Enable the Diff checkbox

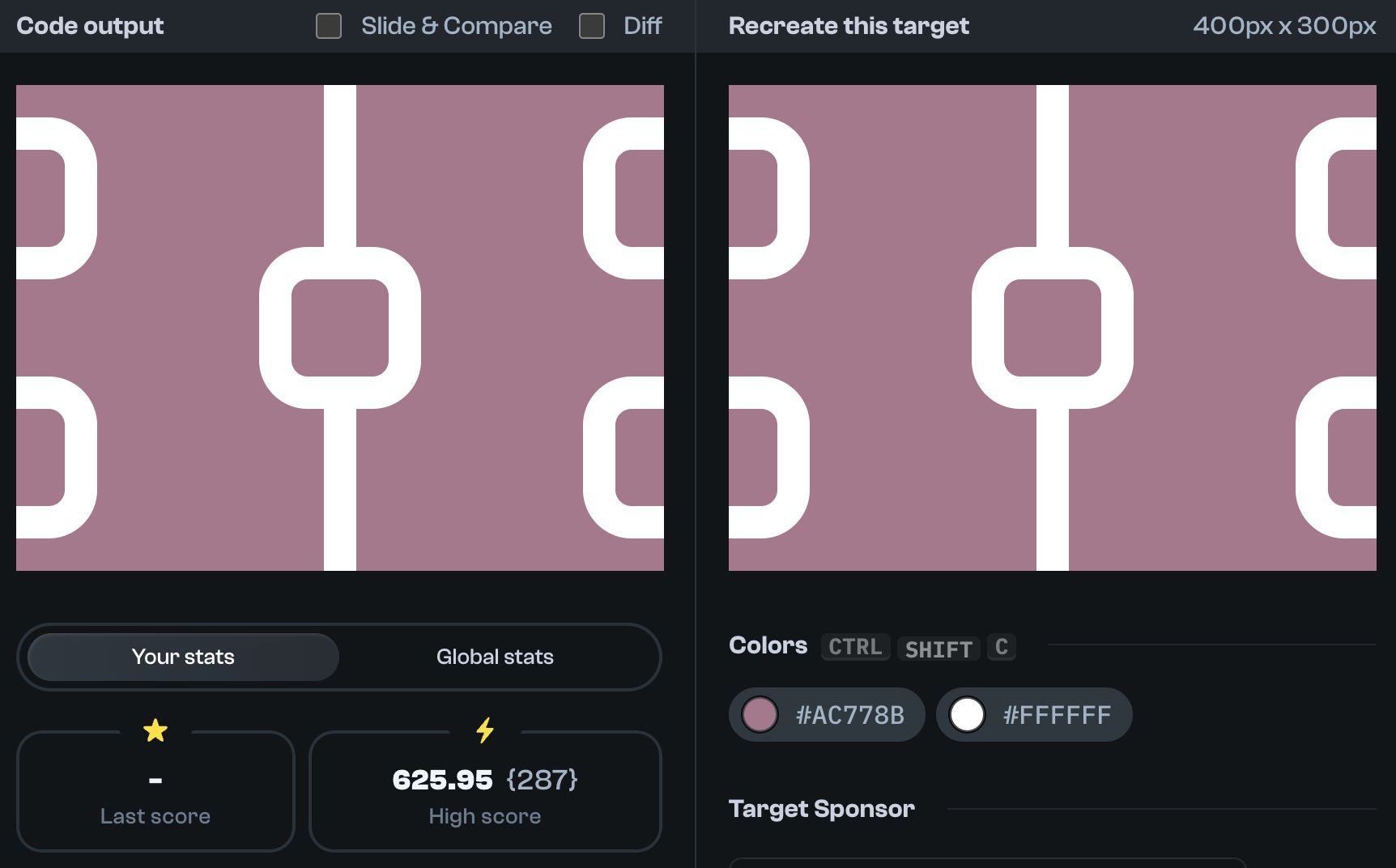click(592, 25)
